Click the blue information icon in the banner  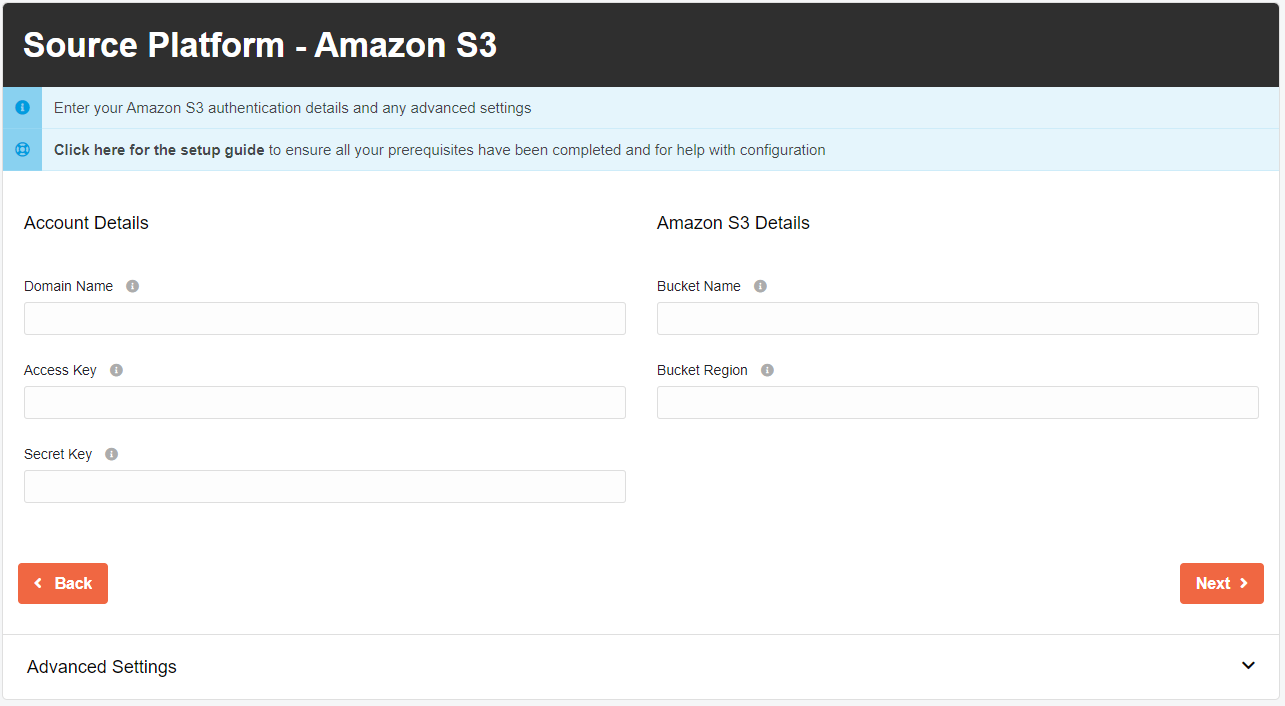(x=23, y=107)
